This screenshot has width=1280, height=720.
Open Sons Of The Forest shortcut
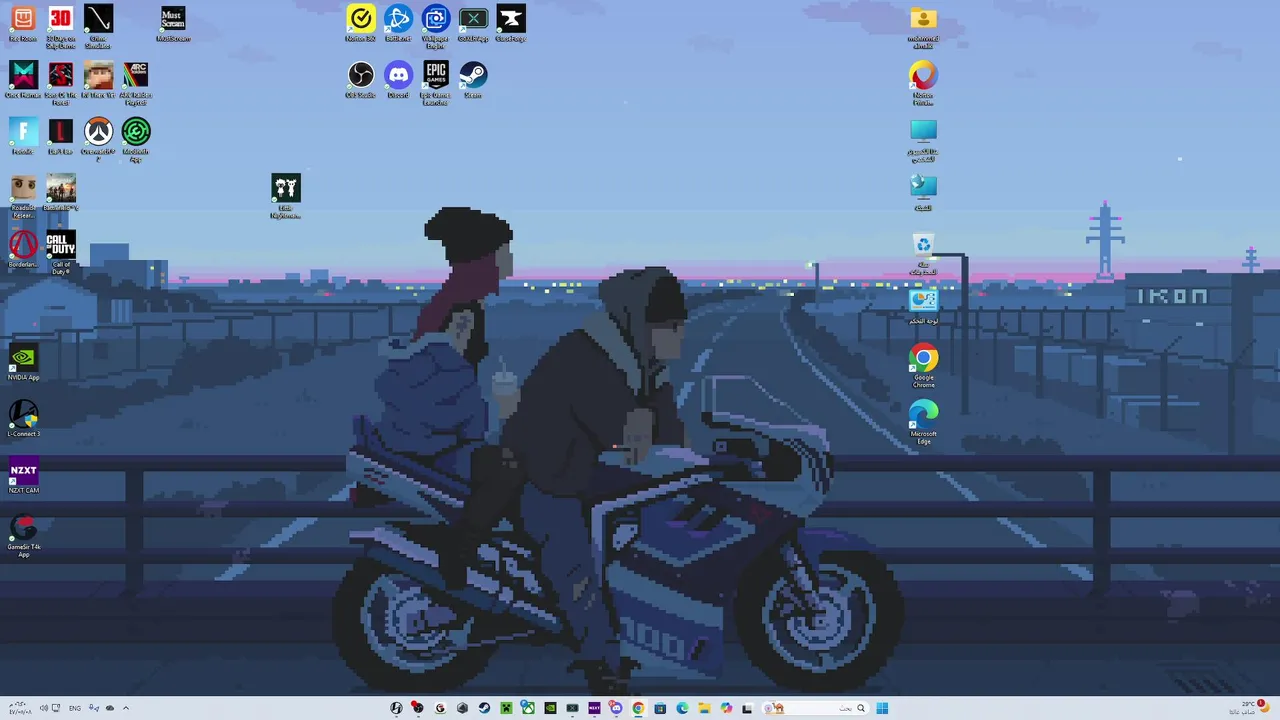click(61, 83)
